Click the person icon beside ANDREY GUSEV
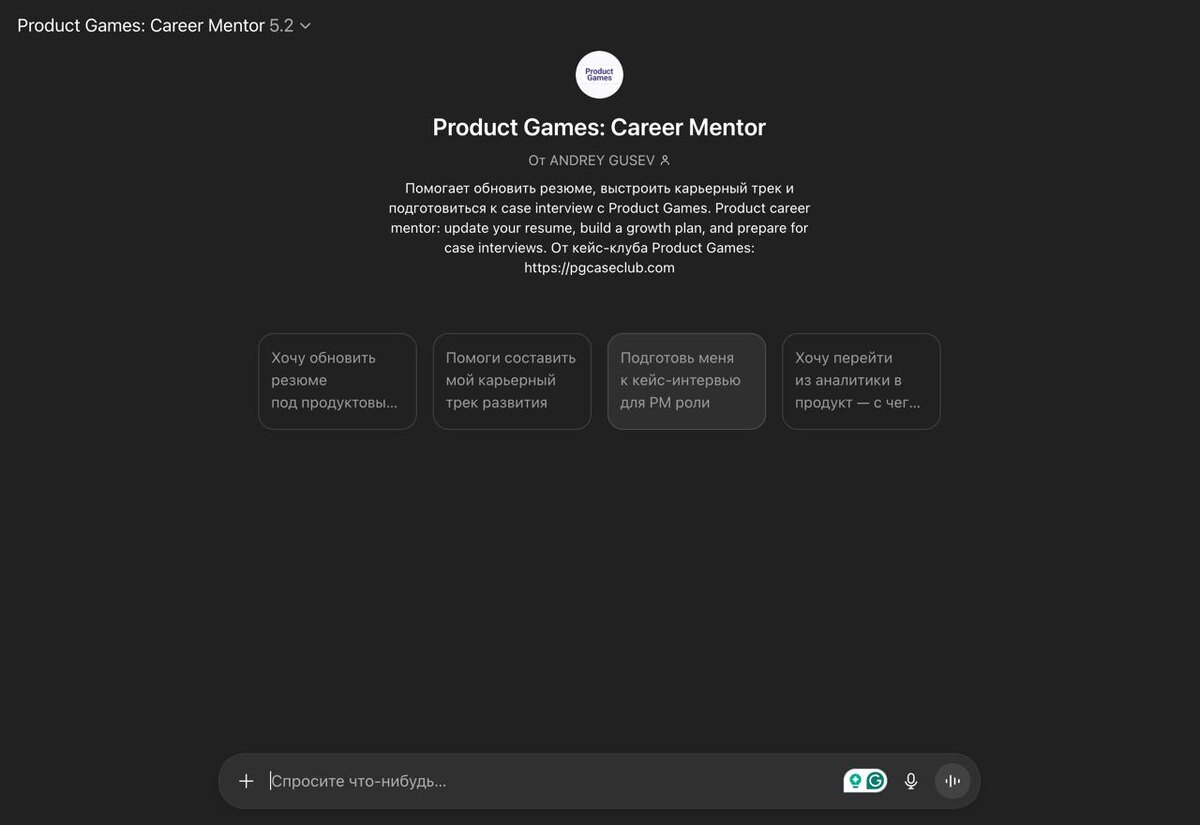 pos(665,160)
